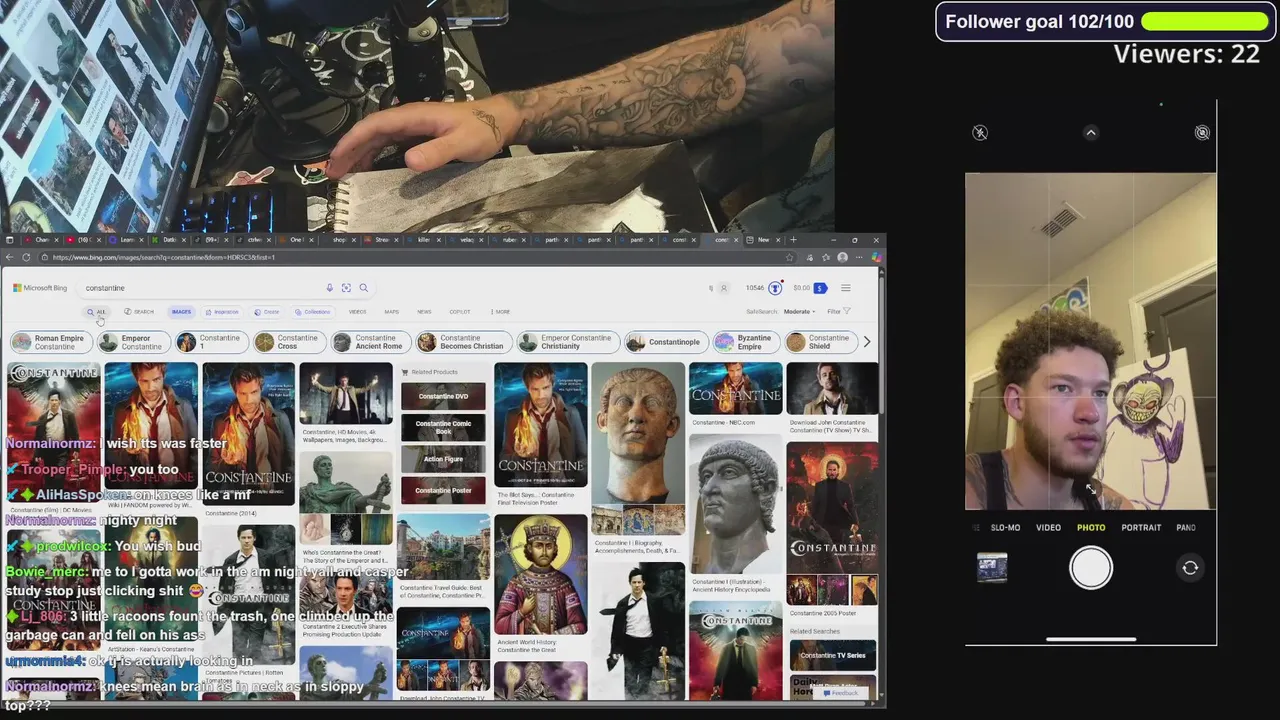Click the Edge Copilot sidebar icon
The width and height of the screenshot is (1280, 720).
tap(876, 257)
